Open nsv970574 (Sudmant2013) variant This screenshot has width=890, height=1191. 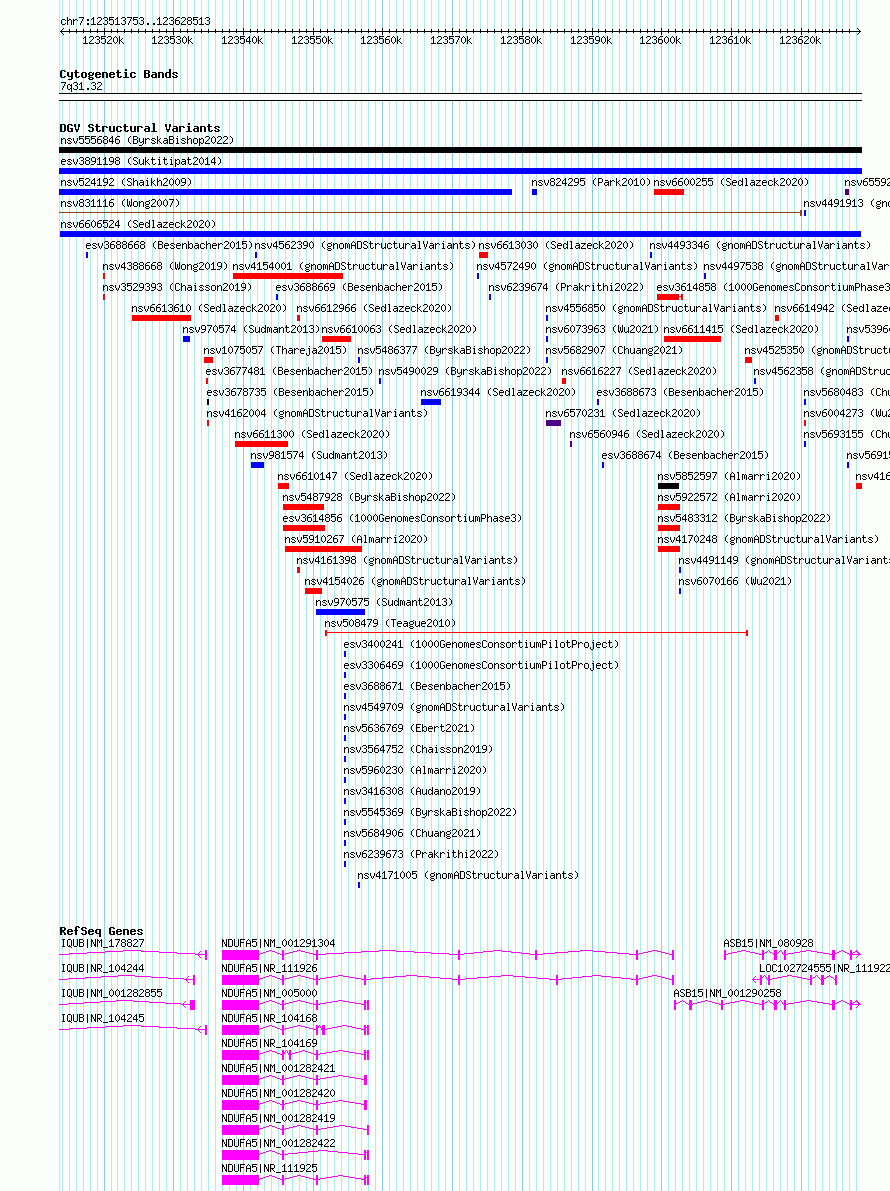(251, 330)
